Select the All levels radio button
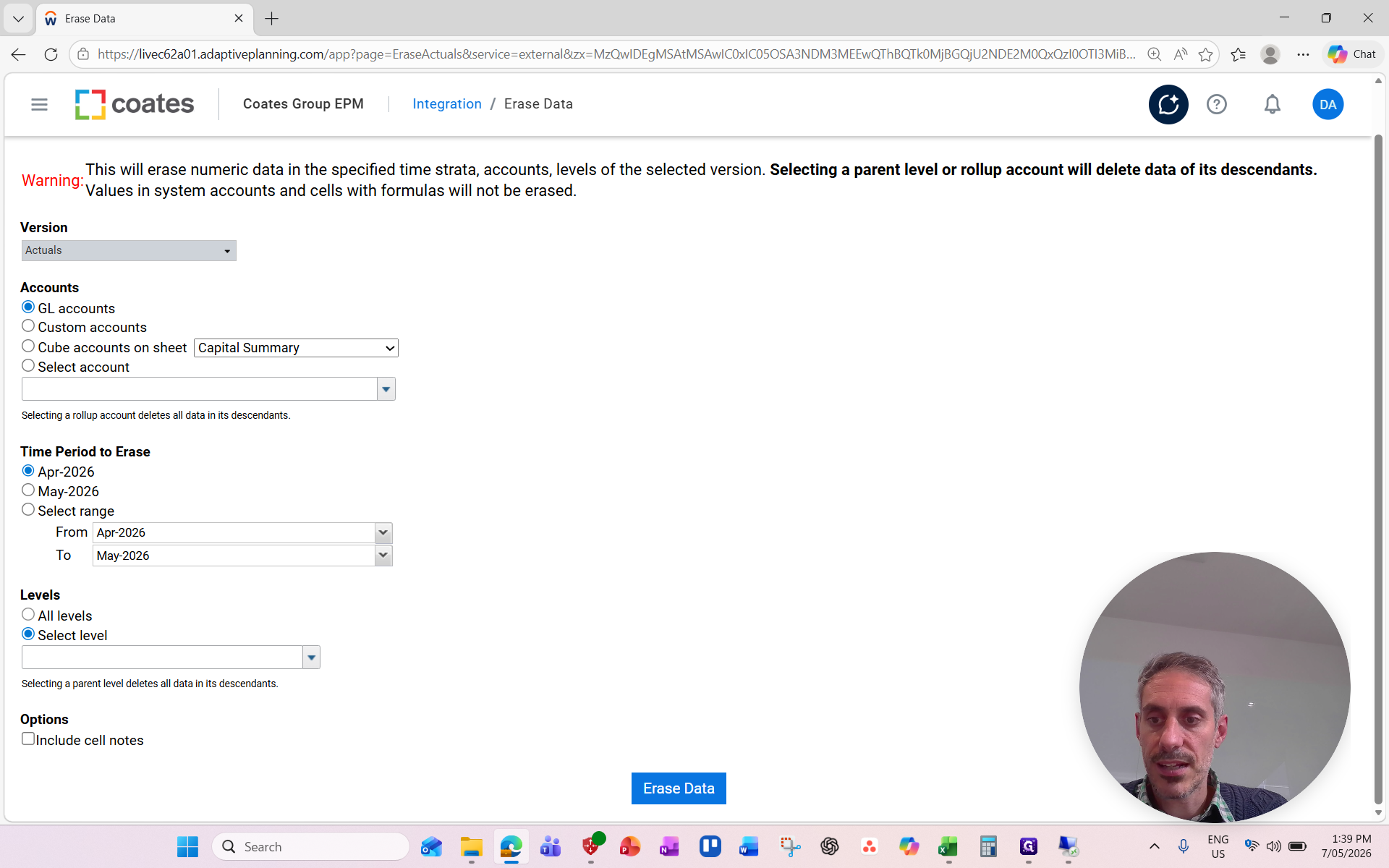 pos(28,615)
